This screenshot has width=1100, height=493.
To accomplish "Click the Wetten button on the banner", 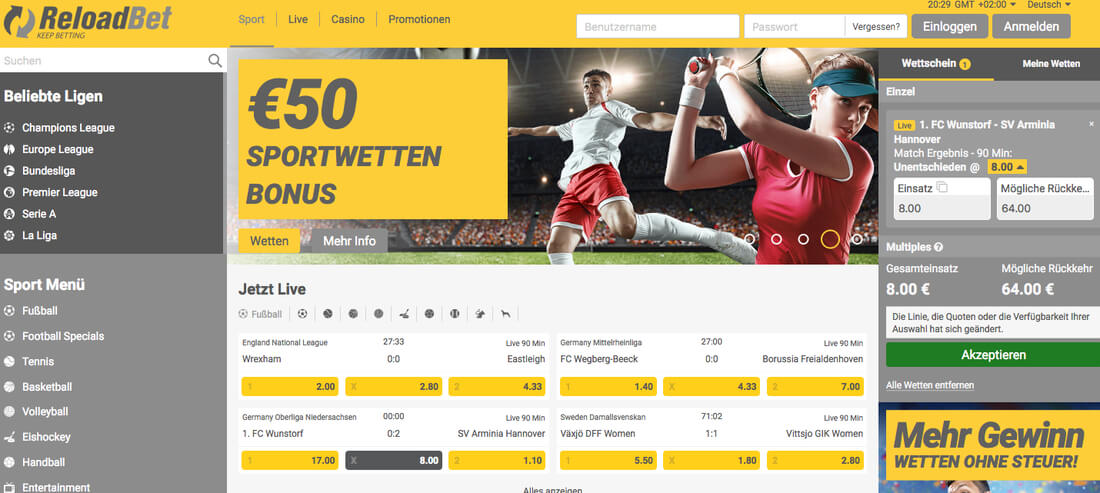I will (x=269, y=241).
